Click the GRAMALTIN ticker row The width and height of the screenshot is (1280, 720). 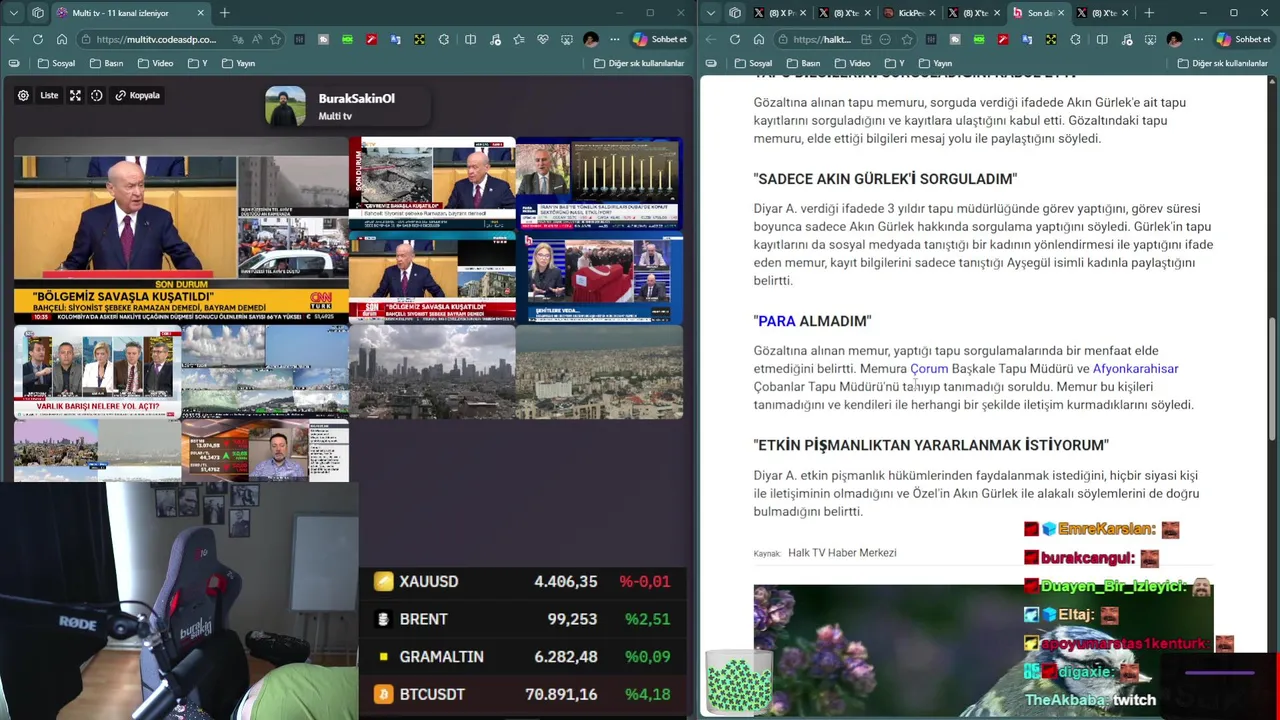[523, 657]
